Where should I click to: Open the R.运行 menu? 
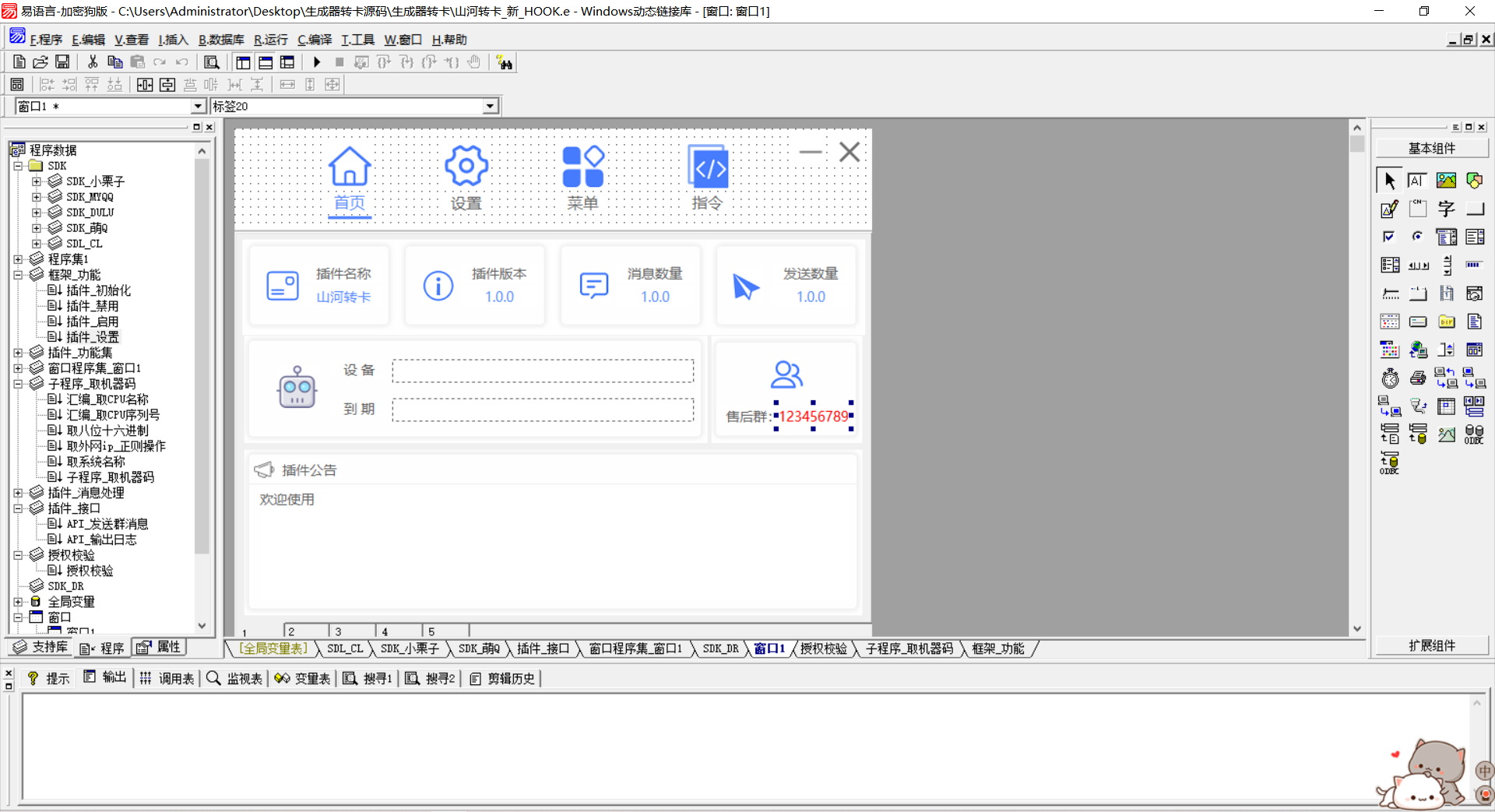coord(270,40)
